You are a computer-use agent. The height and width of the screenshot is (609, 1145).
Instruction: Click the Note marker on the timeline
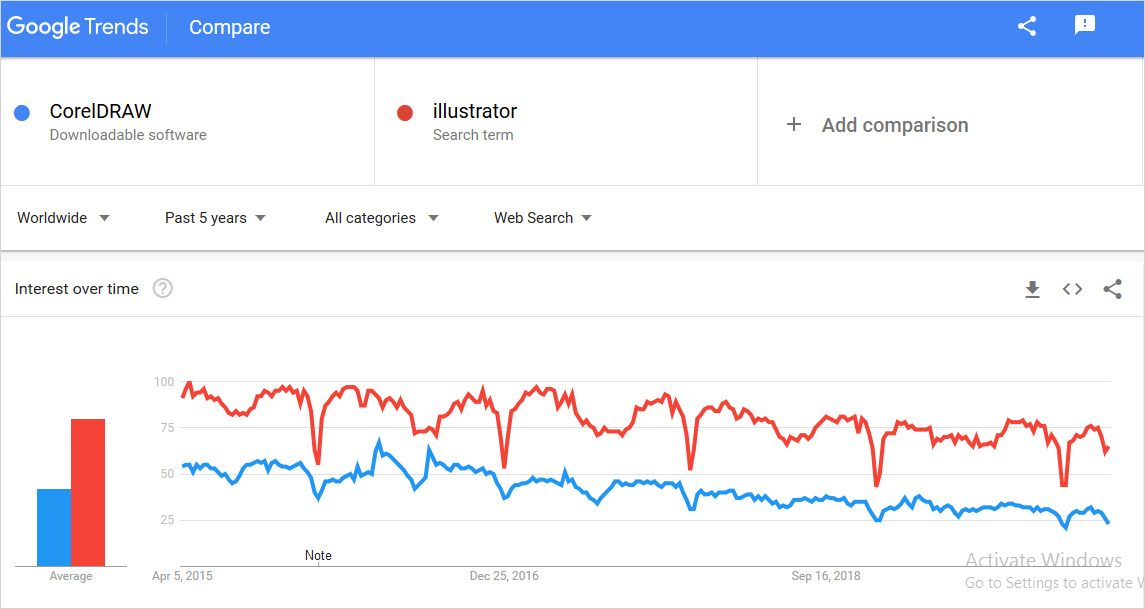click(318, 555)
